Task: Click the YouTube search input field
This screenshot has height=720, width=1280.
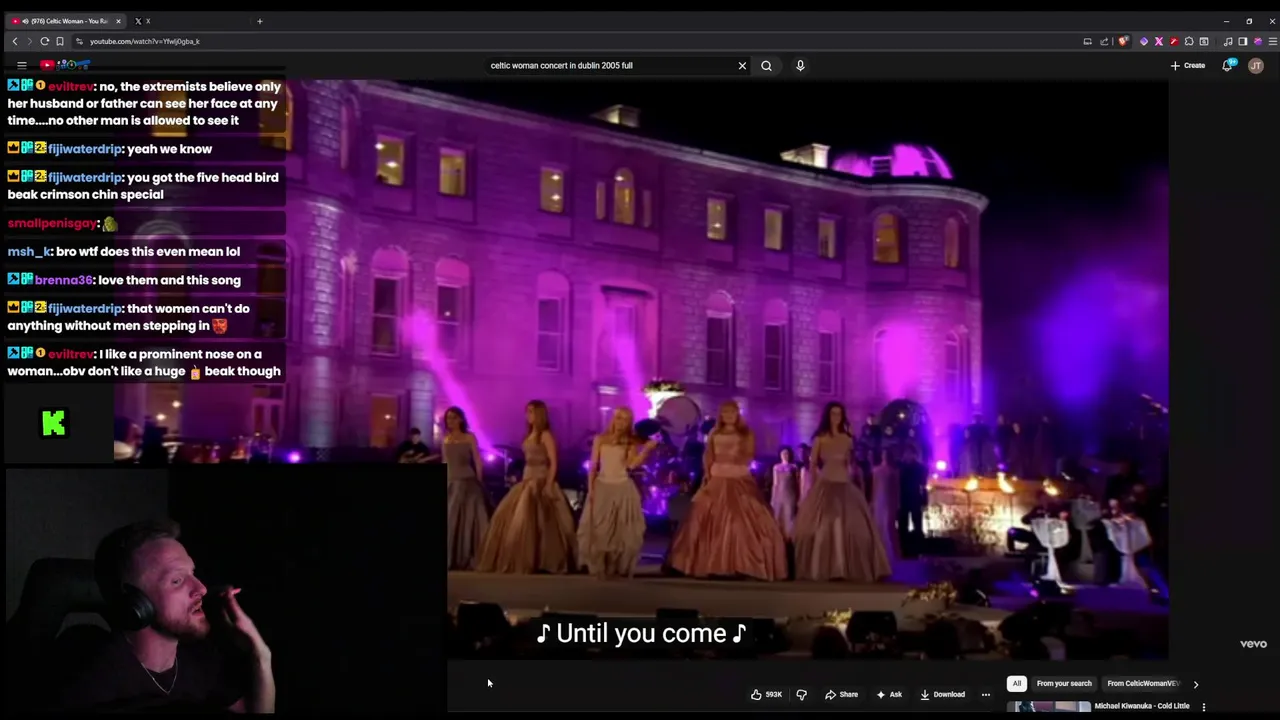Action: coord(610,65)
